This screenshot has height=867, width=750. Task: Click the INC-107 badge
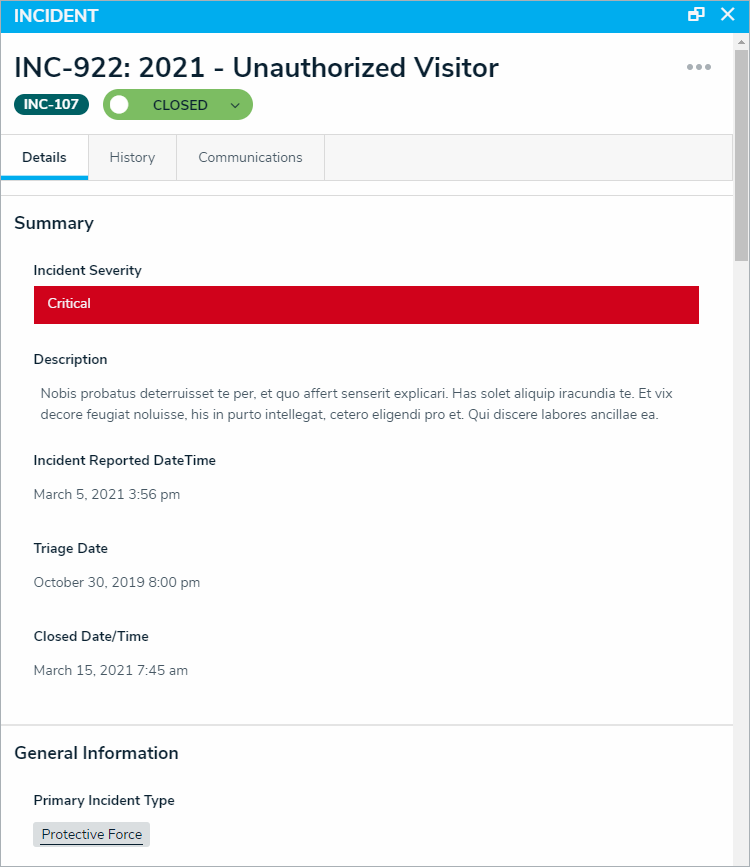tap(51, 105)
